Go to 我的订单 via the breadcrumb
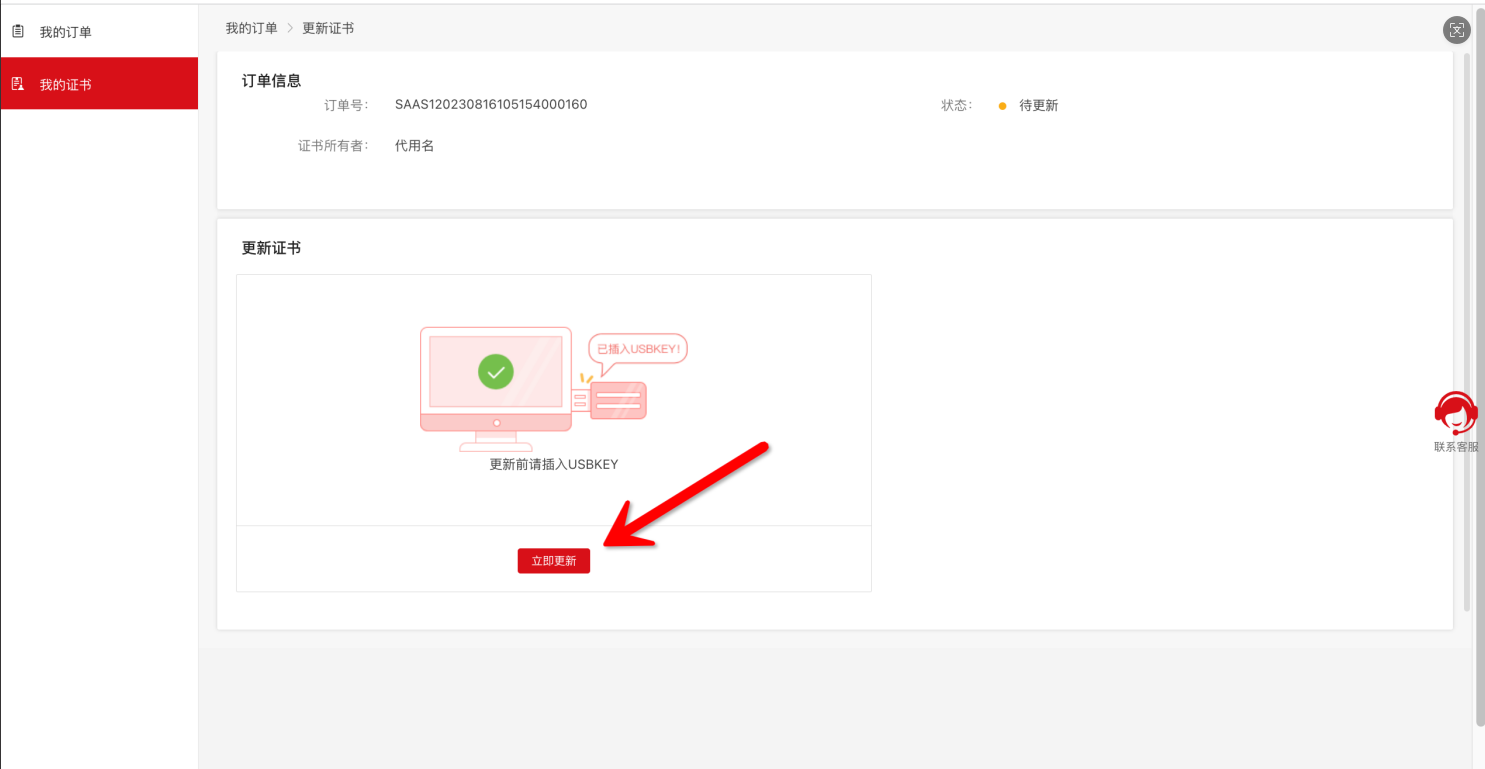The height and width of the screenshot is (769, 1485). (x=251, y=28)
